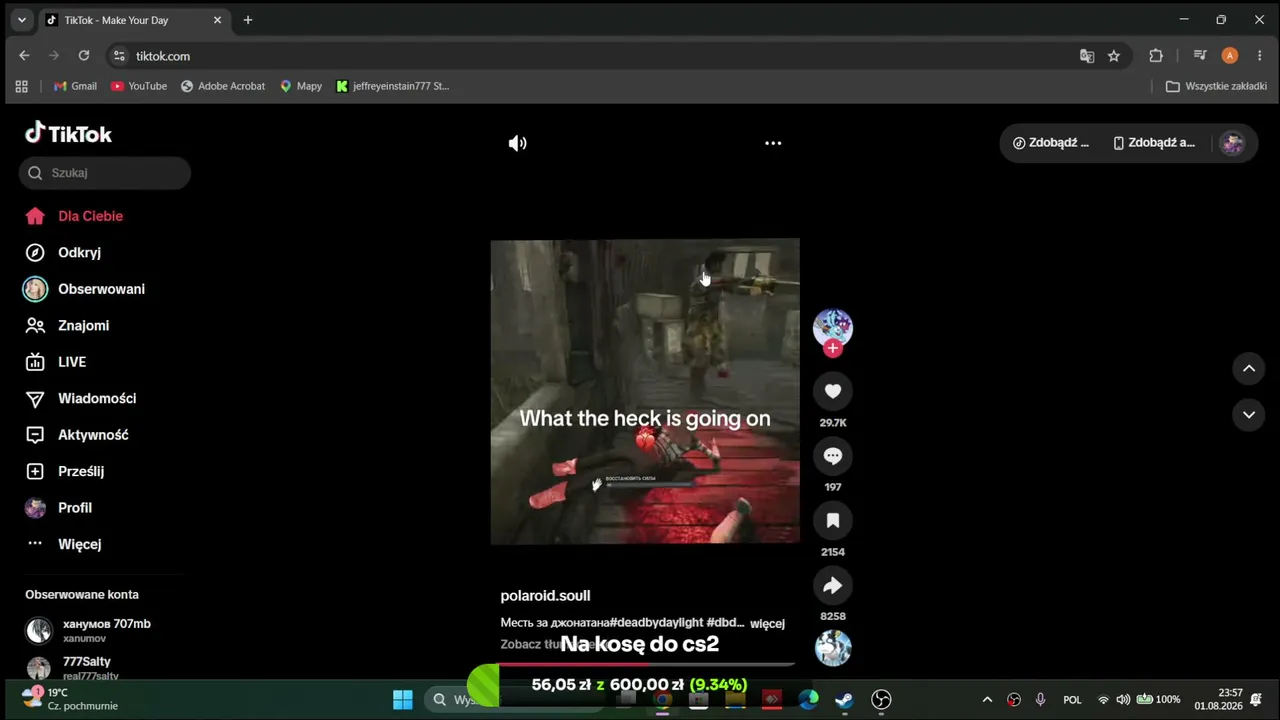Open the creator's avatar beside the video

tap(833, 327)
